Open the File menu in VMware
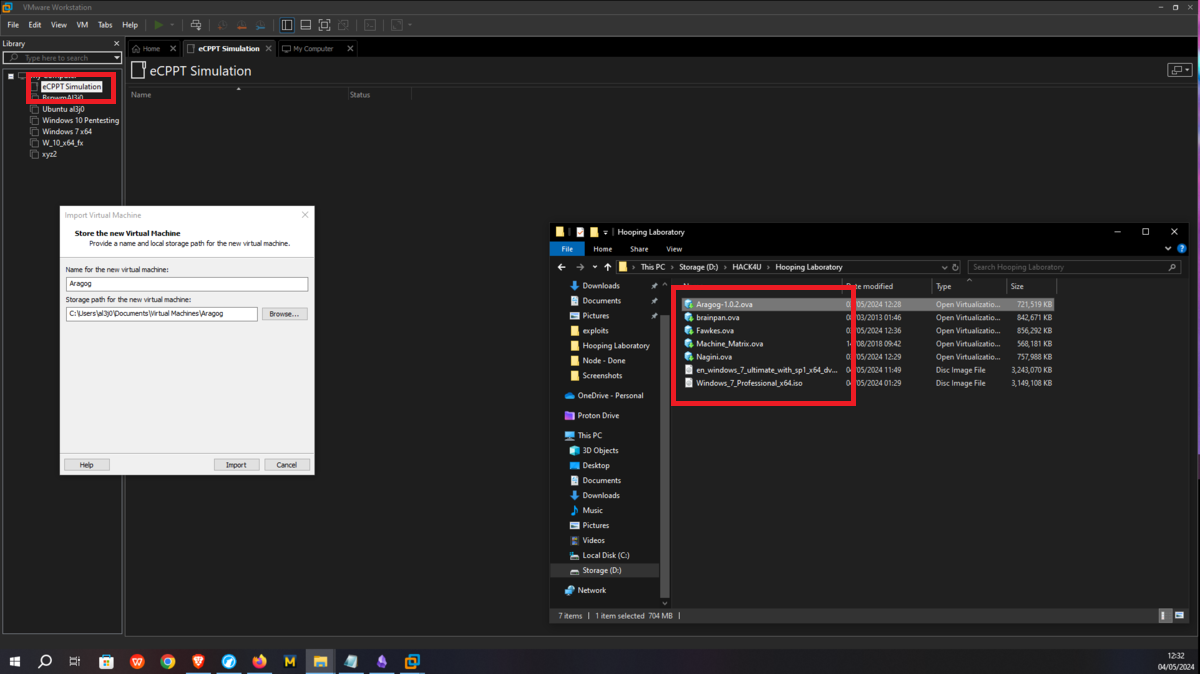The height and width of the screenshot is (674, 1200). pyautogui.click(x=13, y=25)
